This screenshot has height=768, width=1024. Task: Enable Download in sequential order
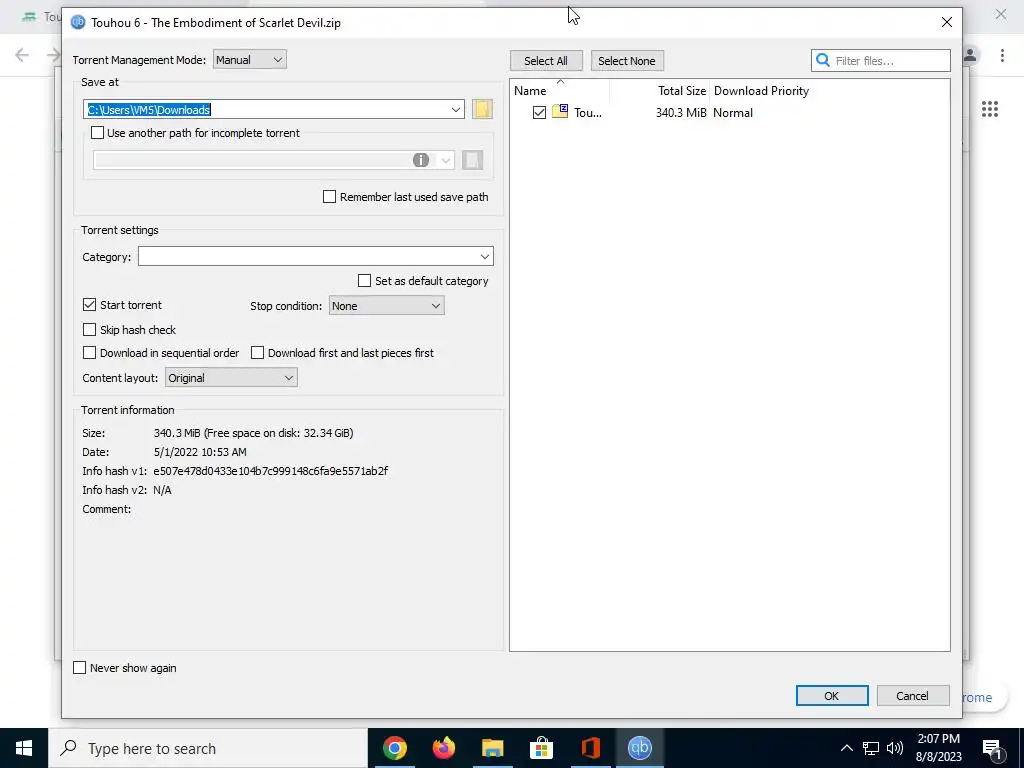point(89,353)
